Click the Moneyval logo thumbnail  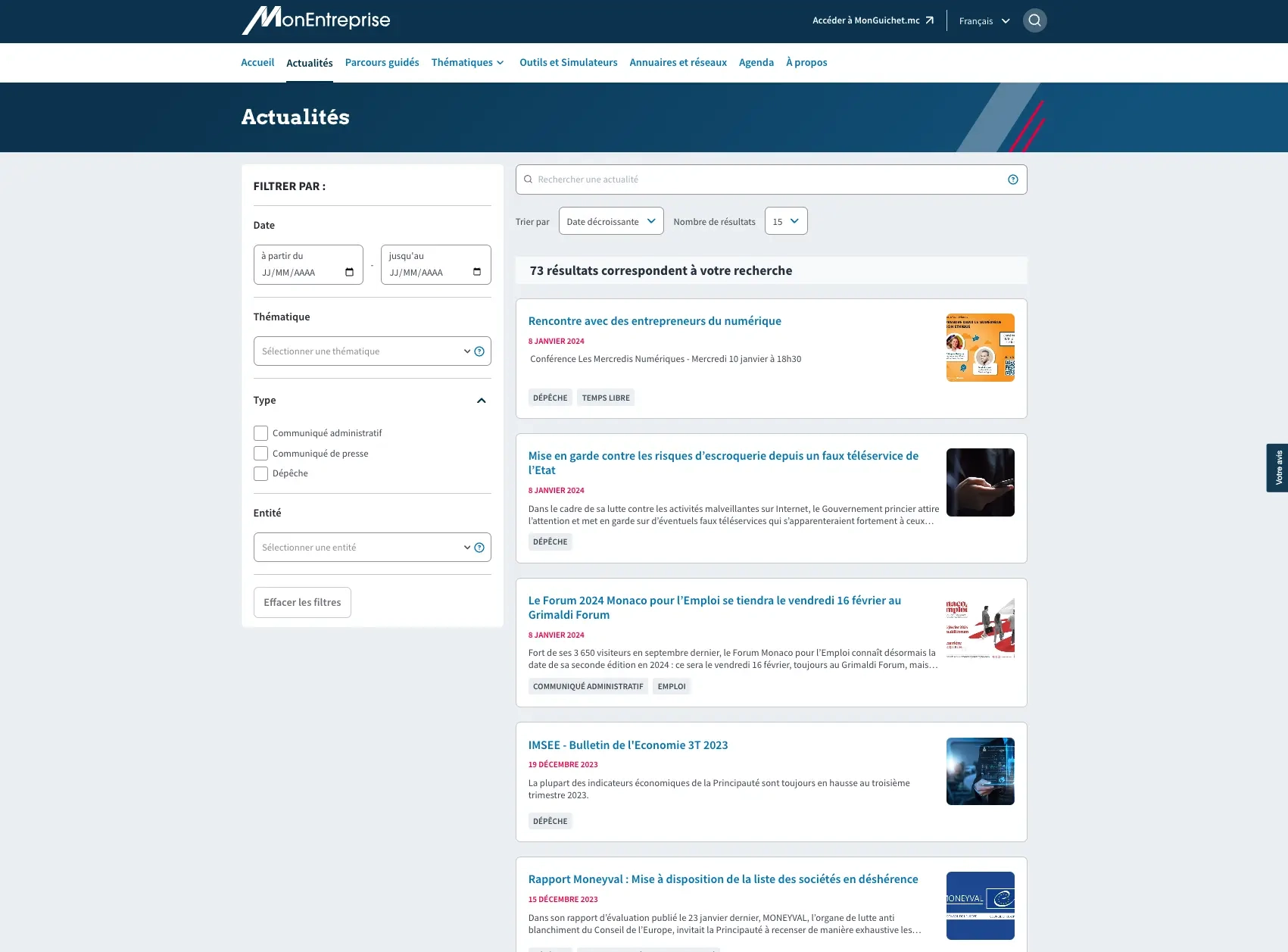click(x=981, y=906)
